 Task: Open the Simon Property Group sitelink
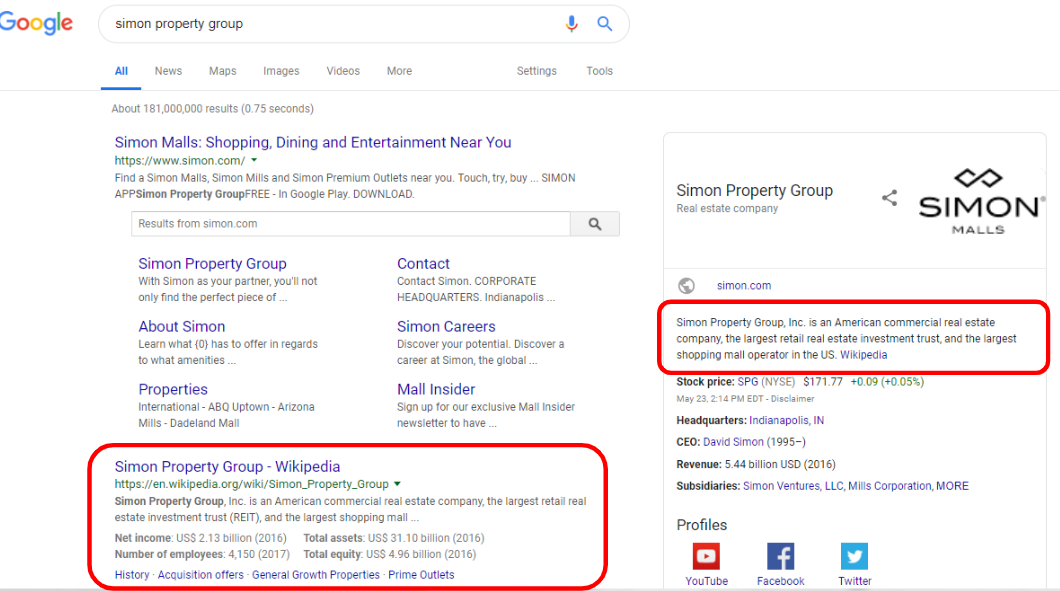click(212, 264)
